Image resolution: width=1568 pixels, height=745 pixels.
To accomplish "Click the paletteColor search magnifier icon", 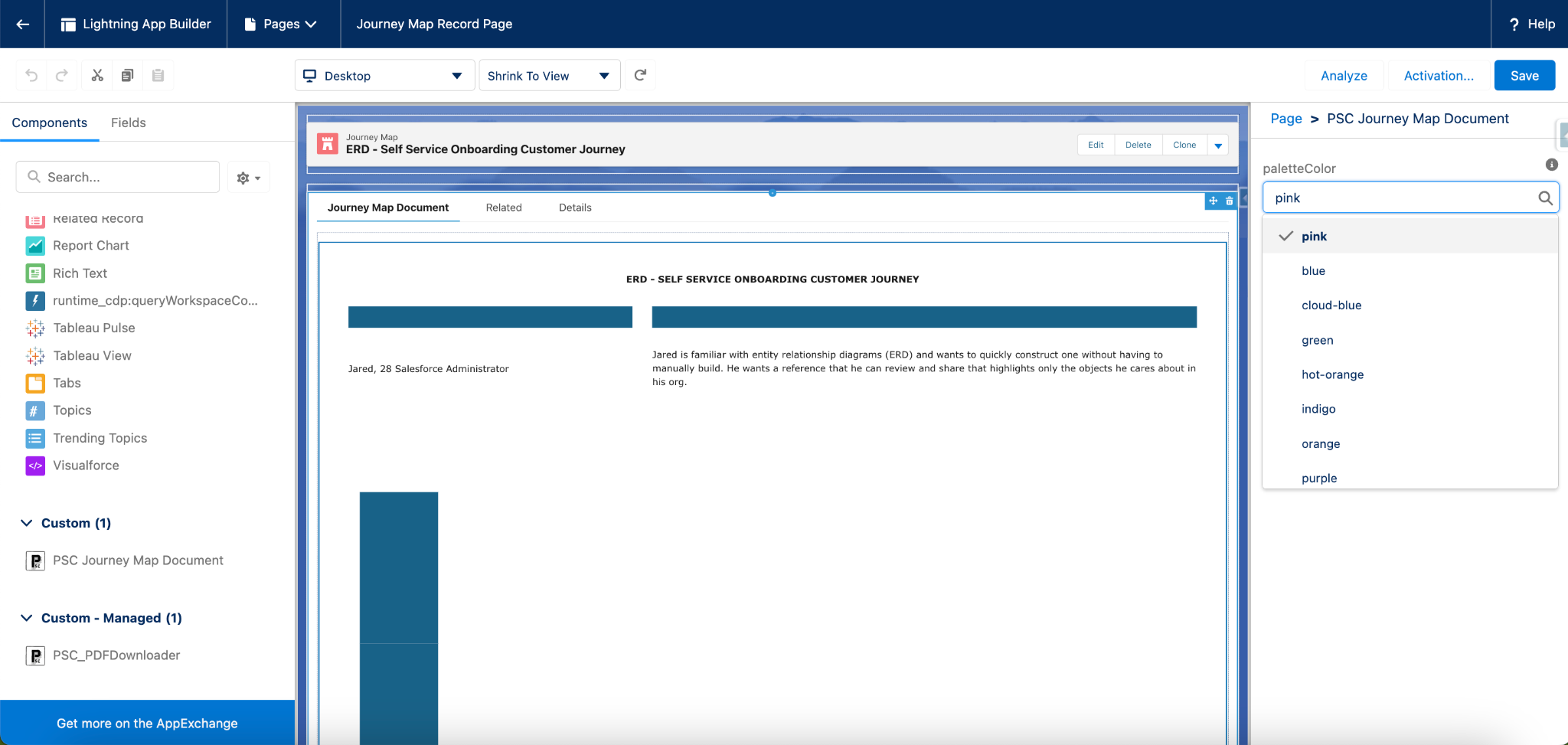I will [x=1545, y=198].
